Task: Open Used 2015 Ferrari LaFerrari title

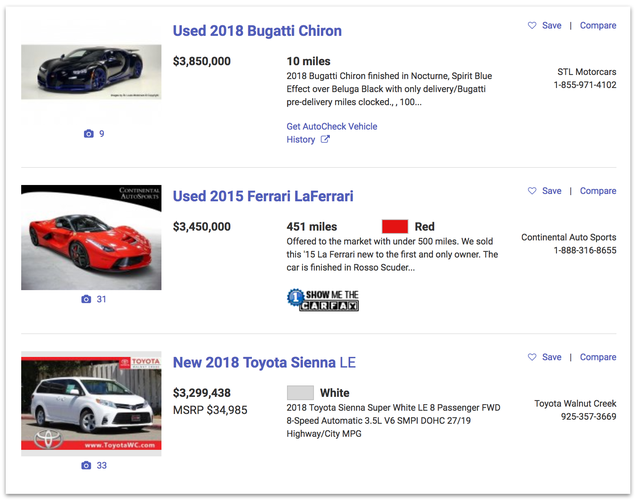Action: (x=263, y=196)
